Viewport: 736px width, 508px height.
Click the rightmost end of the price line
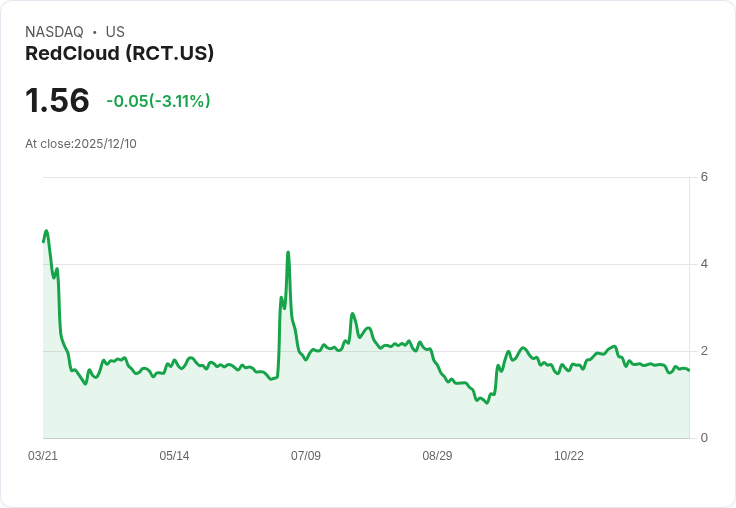point(689,371)
